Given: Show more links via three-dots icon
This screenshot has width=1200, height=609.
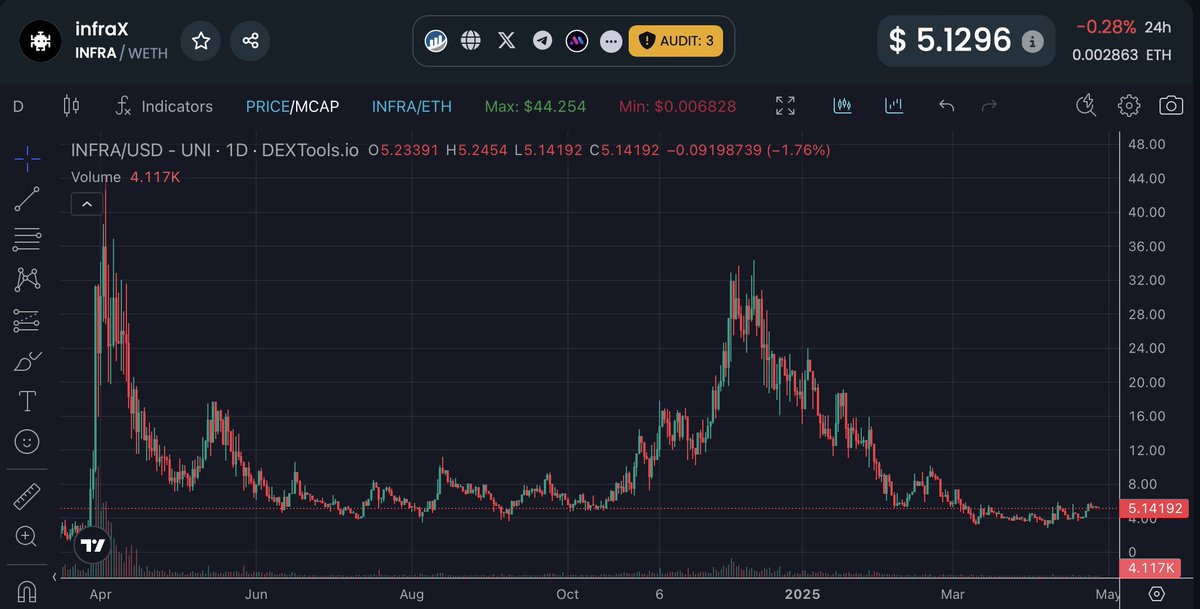Looking at the screenshot, I should [x=612, y=41].
